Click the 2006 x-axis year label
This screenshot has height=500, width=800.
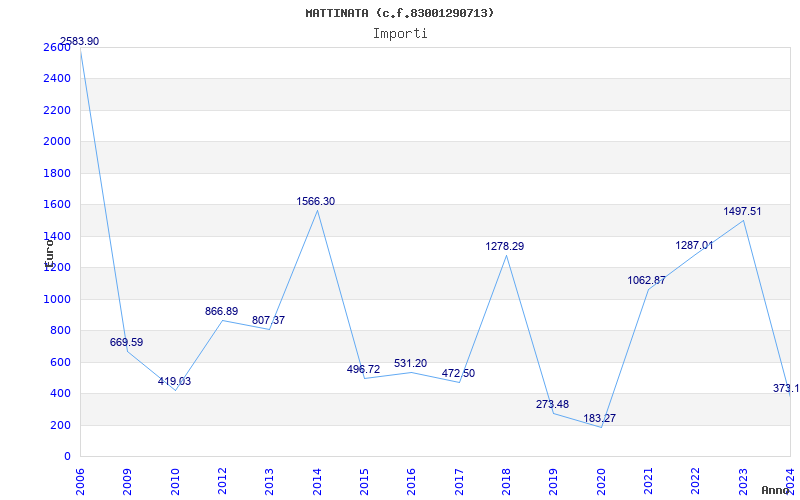point(80,482)
